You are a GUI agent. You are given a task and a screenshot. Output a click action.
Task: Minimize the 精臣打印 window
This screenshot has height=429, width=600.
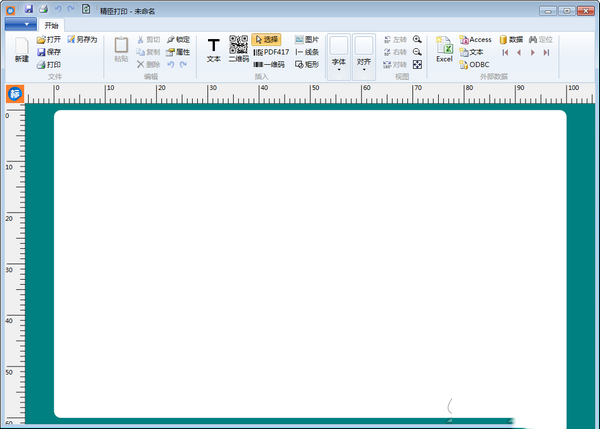(548, 11)
